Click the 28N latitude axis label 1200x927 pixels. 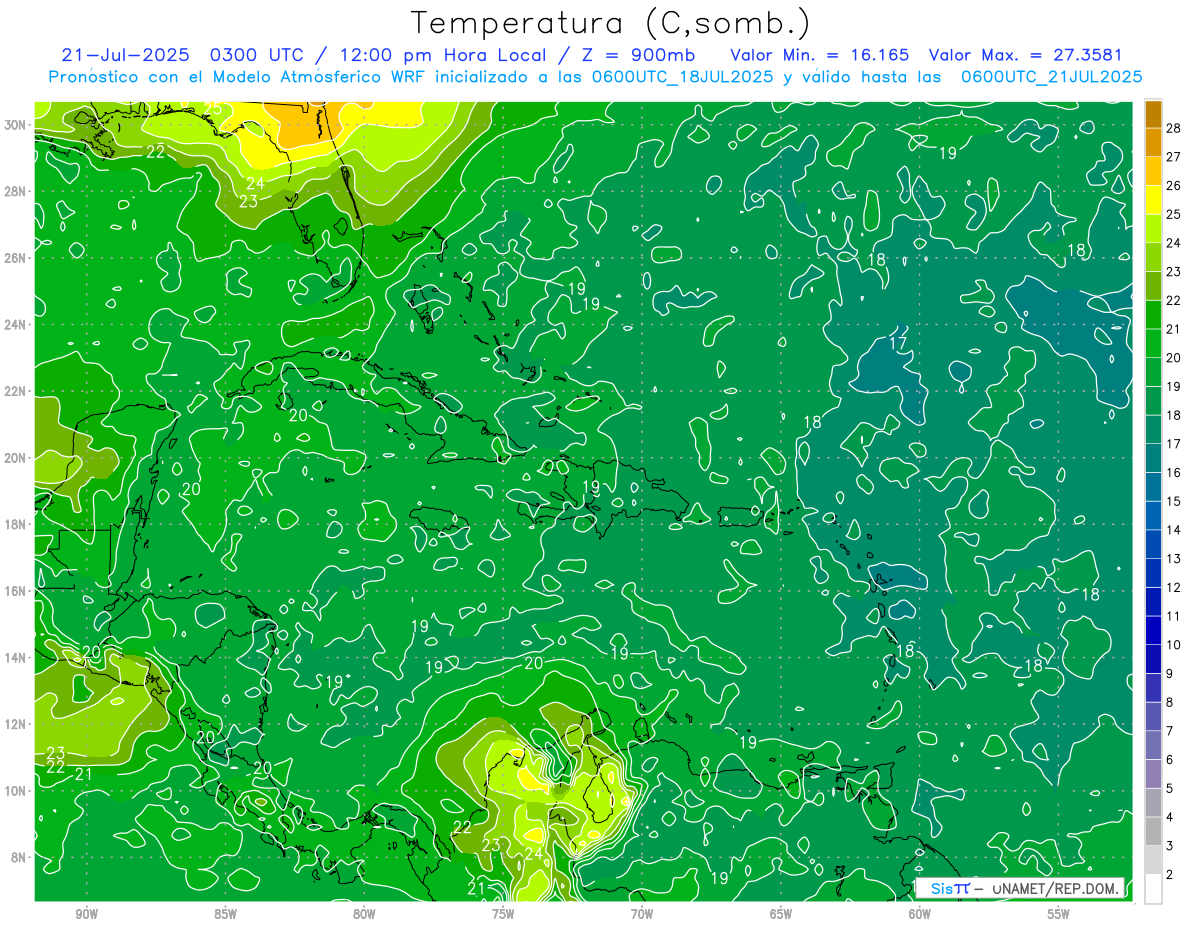17,191
